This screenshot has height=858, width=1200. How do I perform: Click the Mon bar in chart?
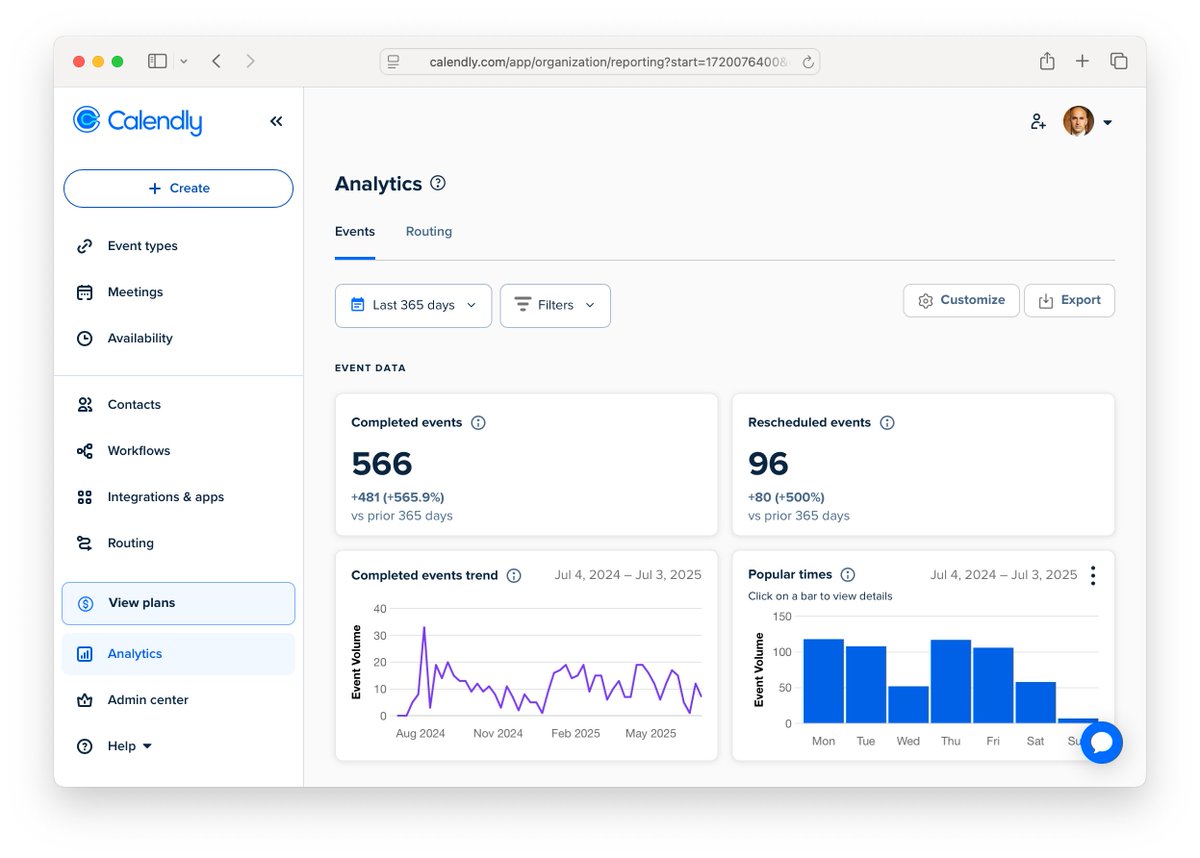(823, 681)
